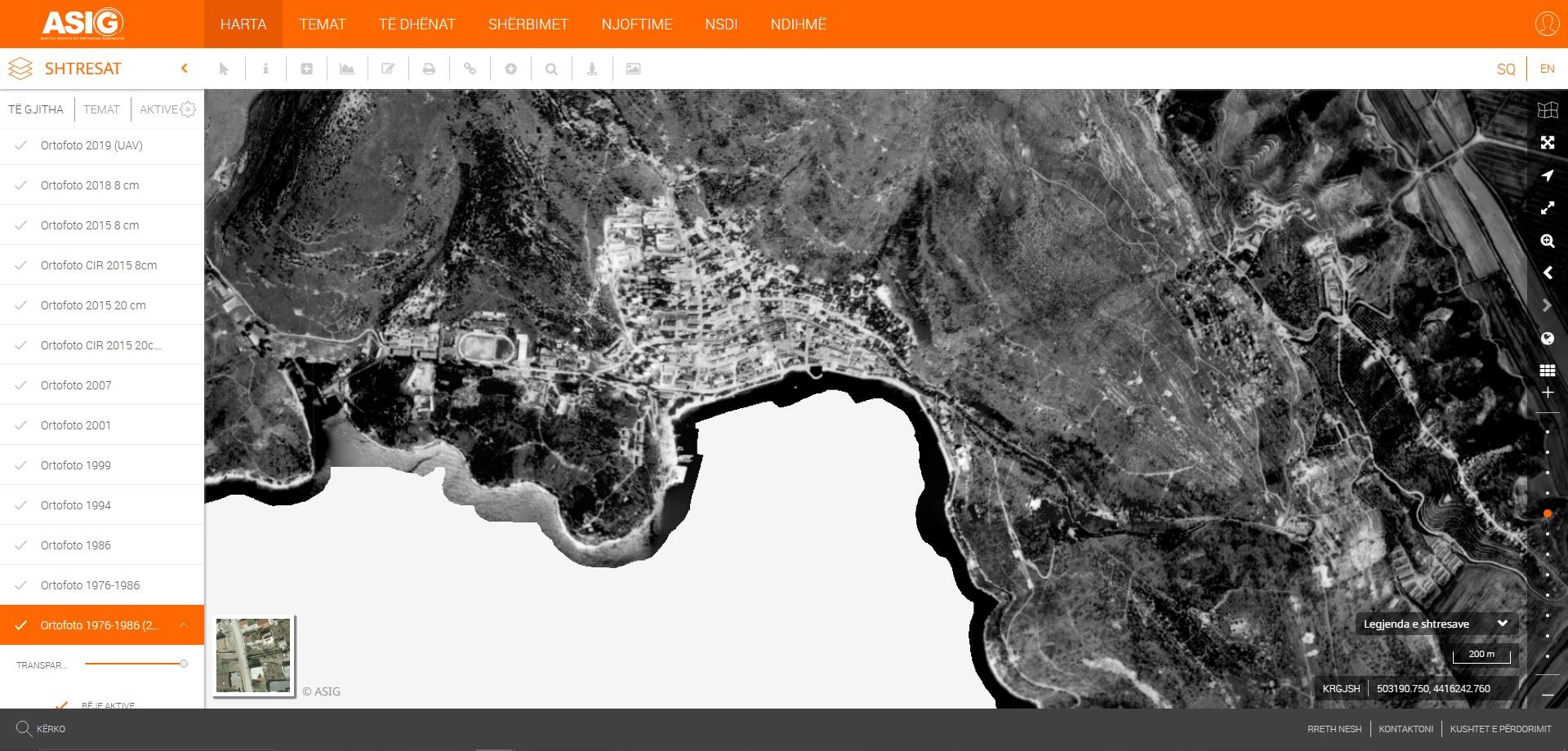Screen dimensions: 1568x751
Task: Select the info identify tool
Action: (265, 69)
